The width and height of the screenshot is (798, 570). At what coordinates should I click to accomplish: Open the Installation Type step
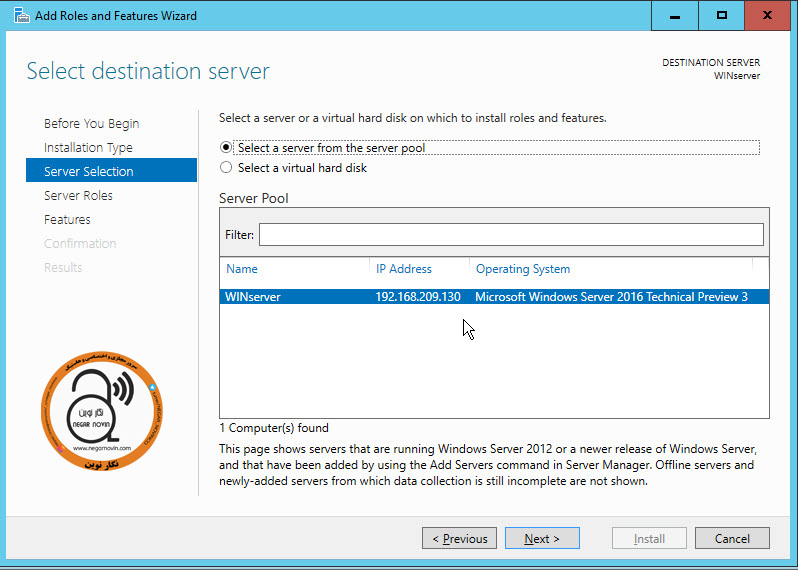pos(88,148)
